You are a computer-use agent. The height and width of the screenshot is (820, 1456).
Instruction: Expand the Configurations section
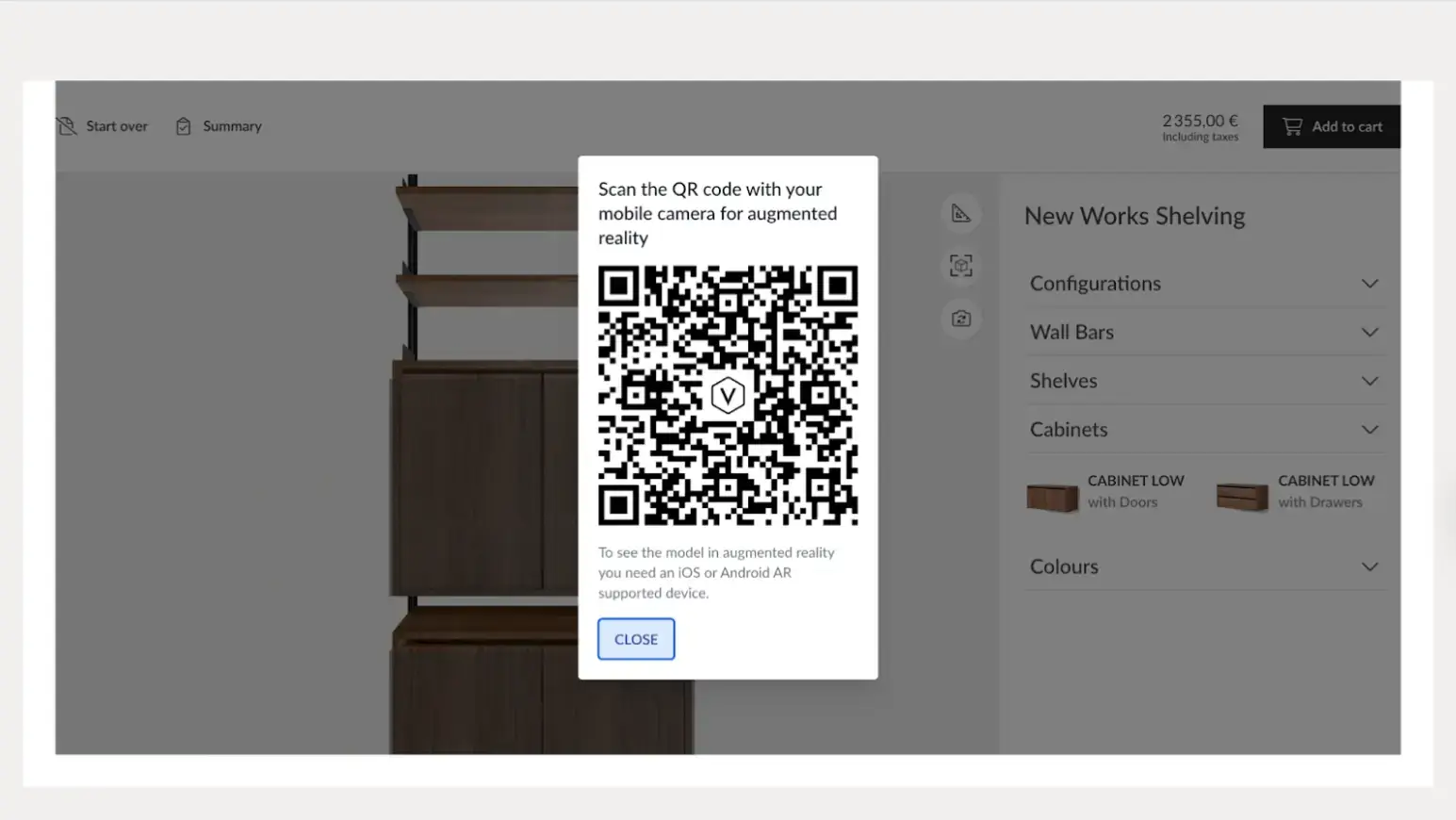pyautogui.click(x=1205, y=284)
